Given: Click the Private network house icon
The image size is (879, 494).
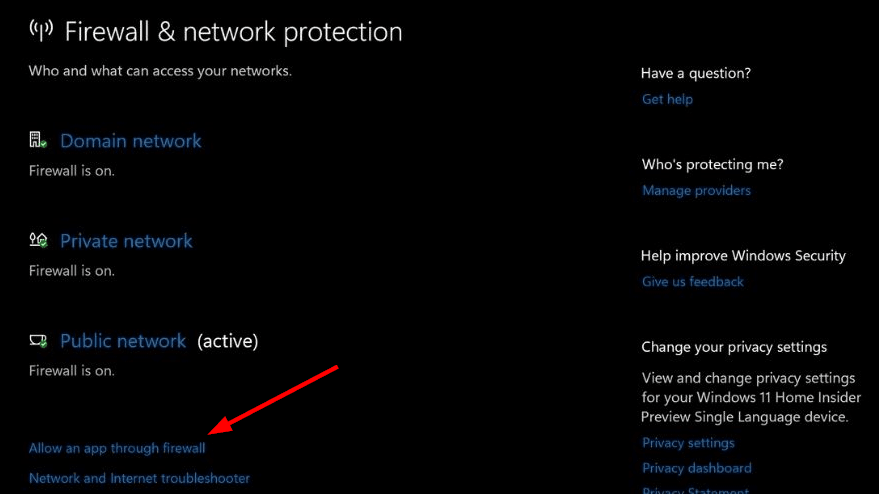Looking at the screenshot, I should coord(38,241).
